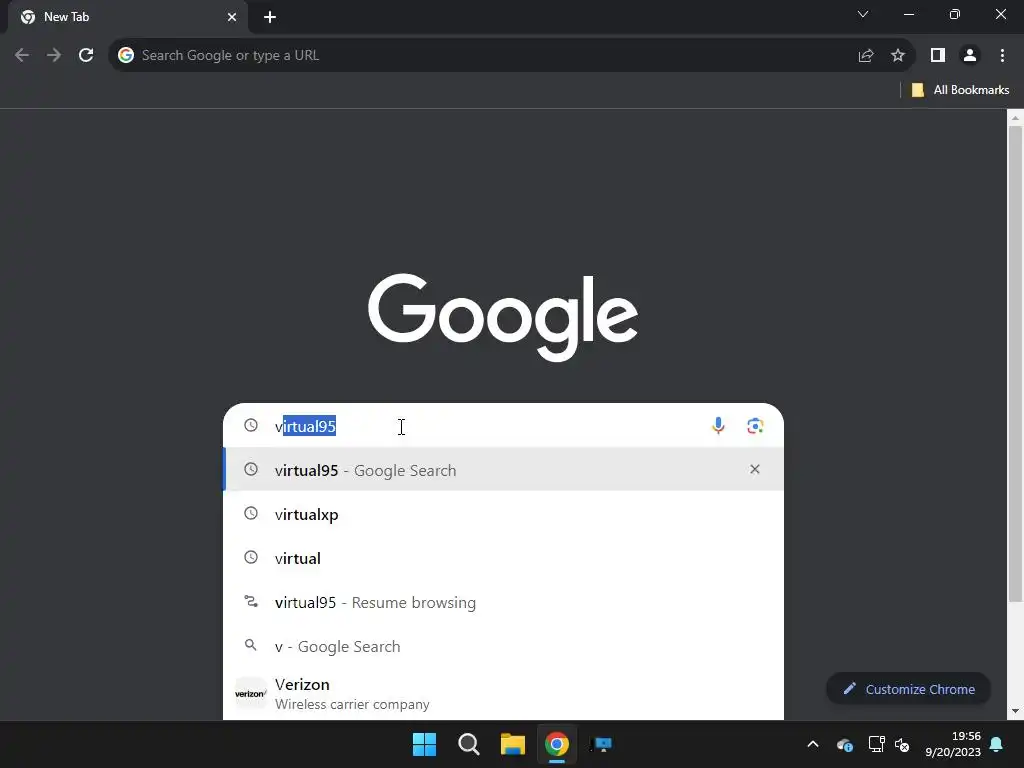Open the clock showing 19:56

pyautogui.click(x=953, y=744)
